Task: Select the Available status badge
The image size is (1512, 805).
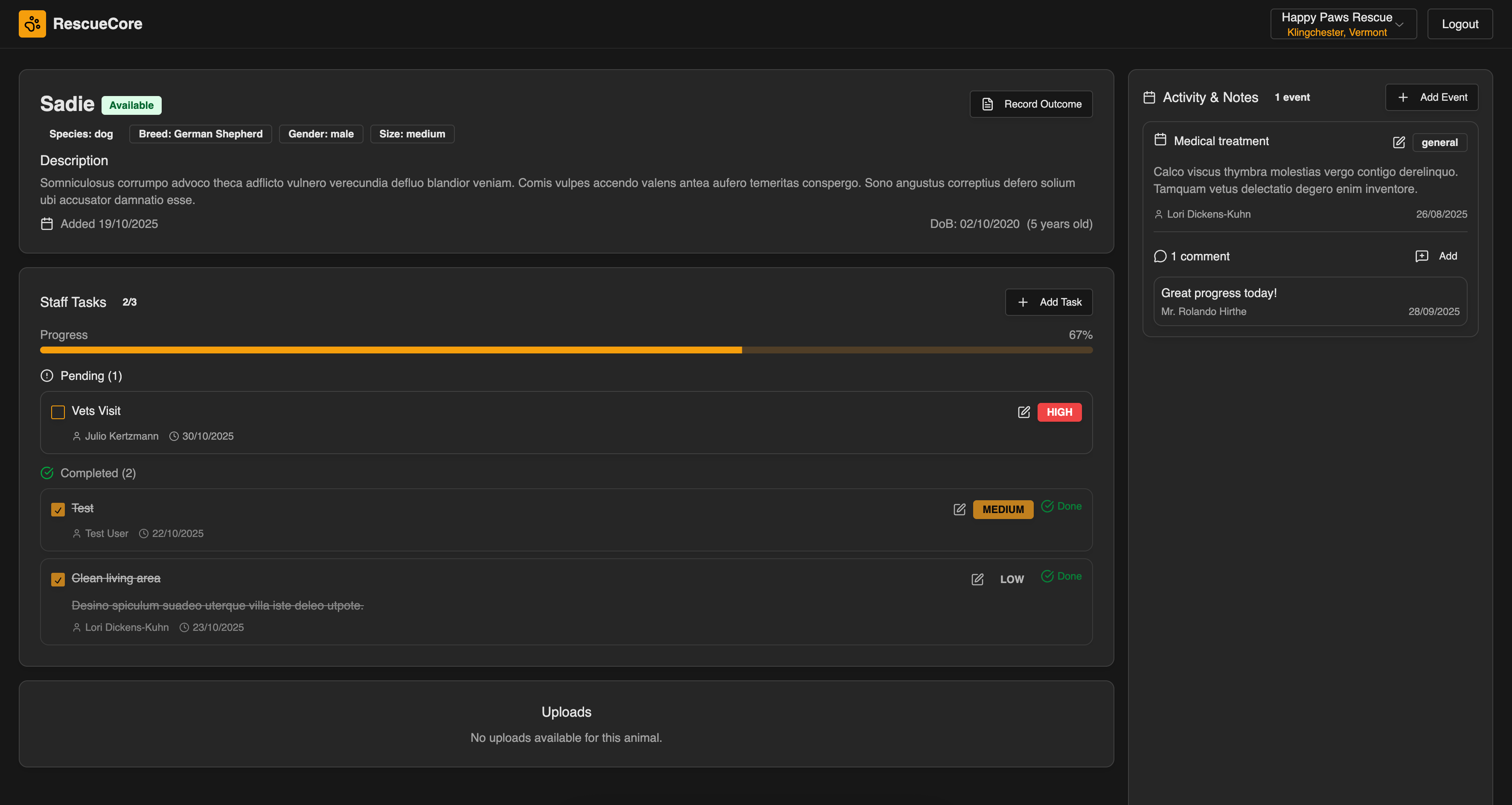Action: 131,105
